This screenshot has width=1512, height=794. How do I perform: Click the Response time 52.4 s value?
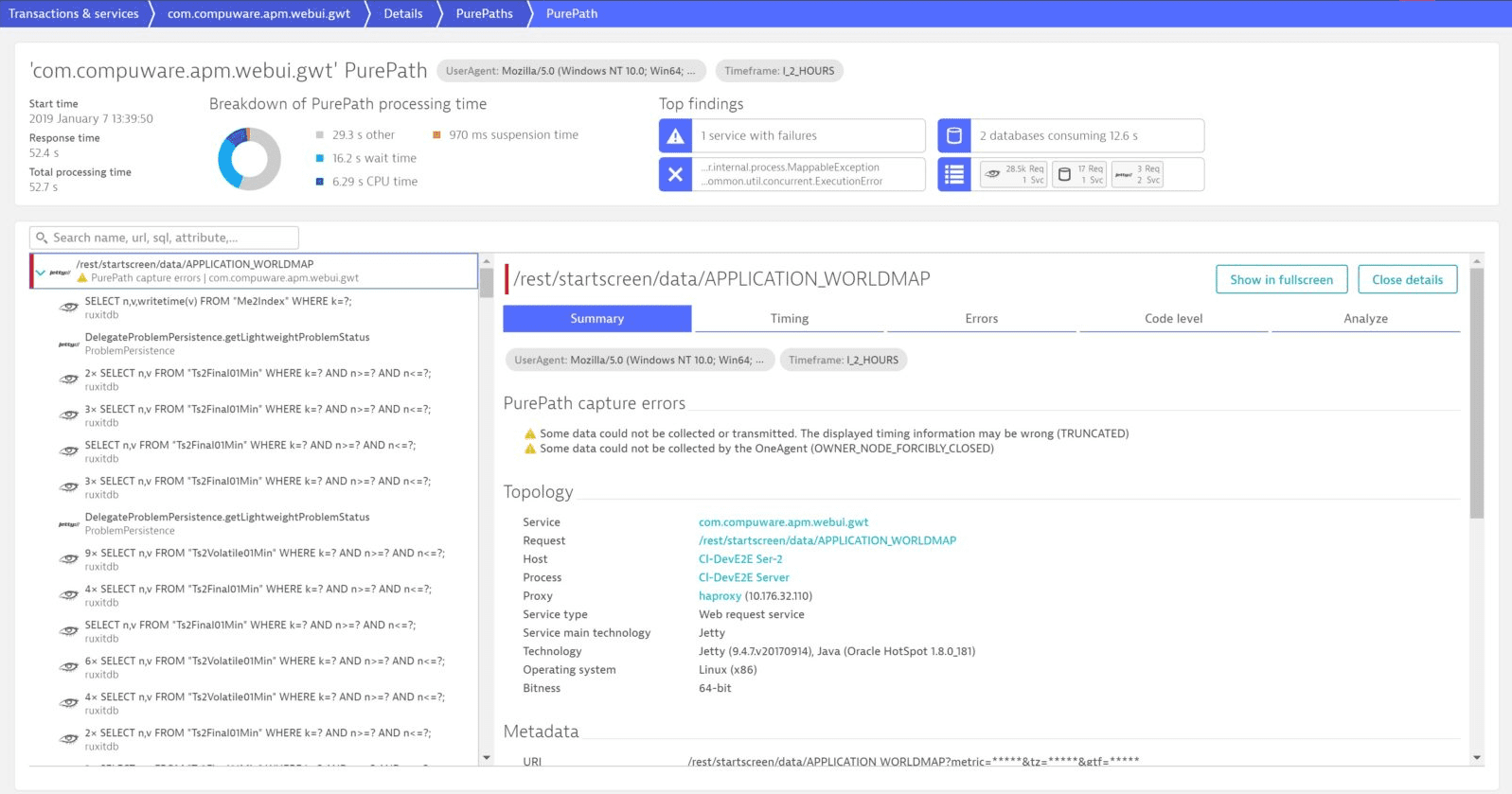tap(44, 153)
